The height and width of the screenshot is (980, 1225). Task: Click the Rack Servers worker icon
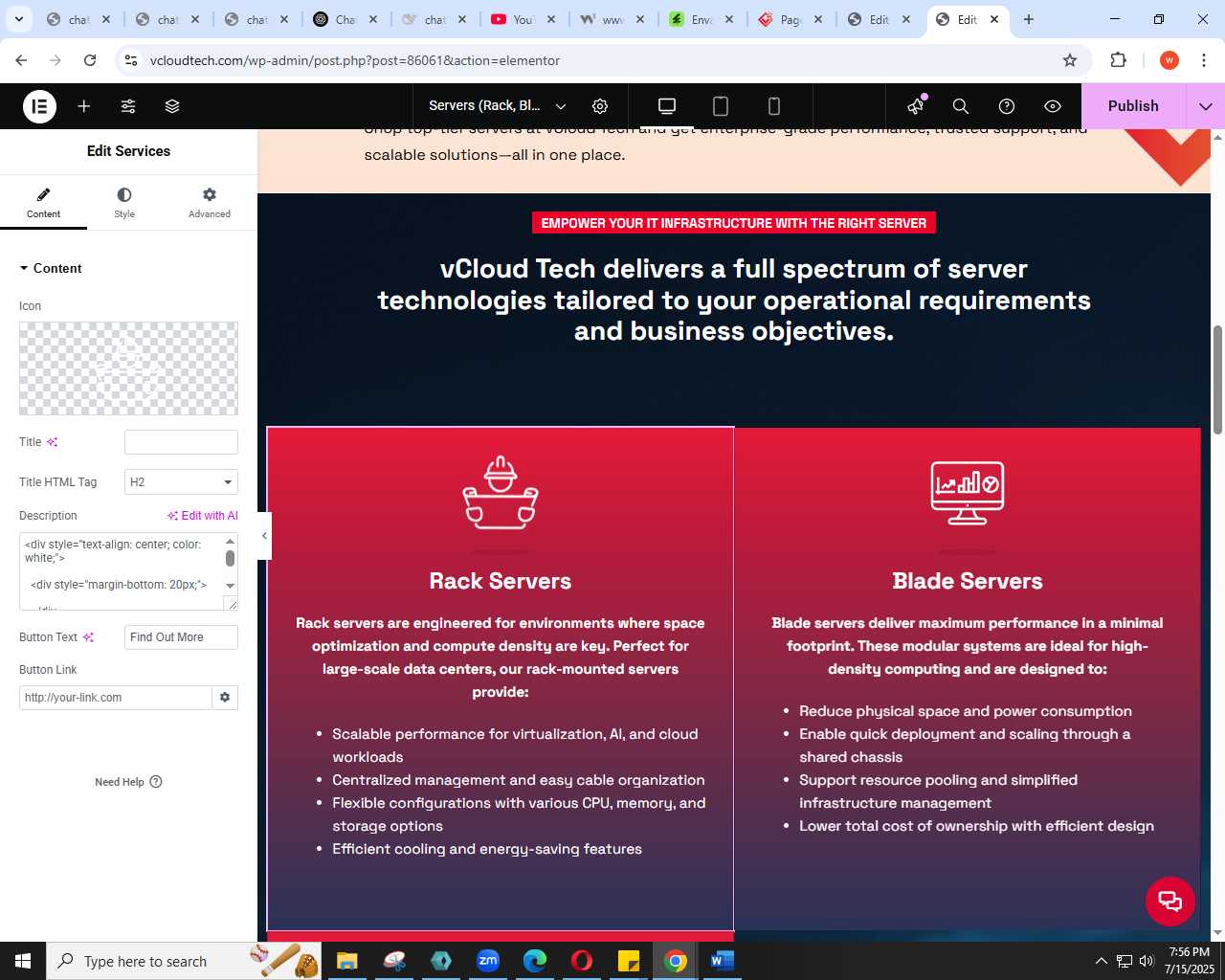point(501,493)
